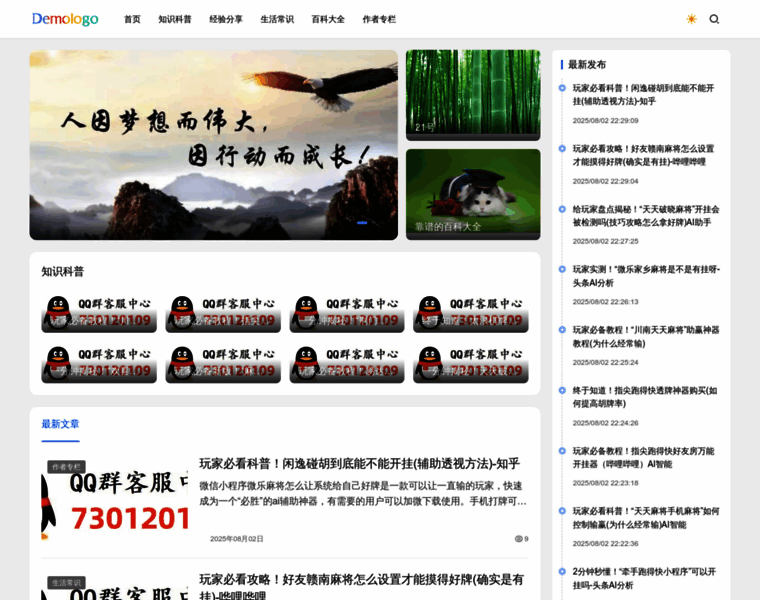
Task: Open the 生活常识 nav item
Action: point(277,19)
